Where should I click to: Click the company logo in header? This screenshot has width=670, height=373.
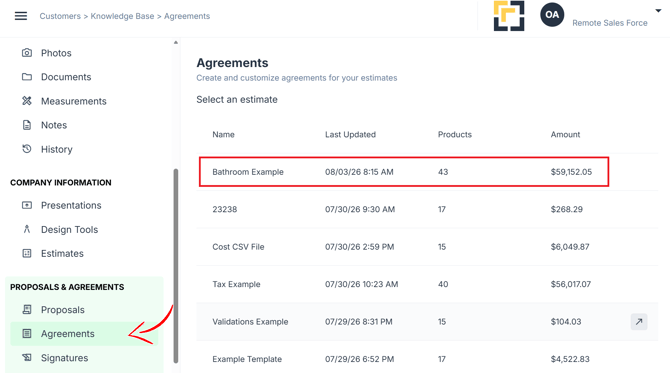pos(509,16)
